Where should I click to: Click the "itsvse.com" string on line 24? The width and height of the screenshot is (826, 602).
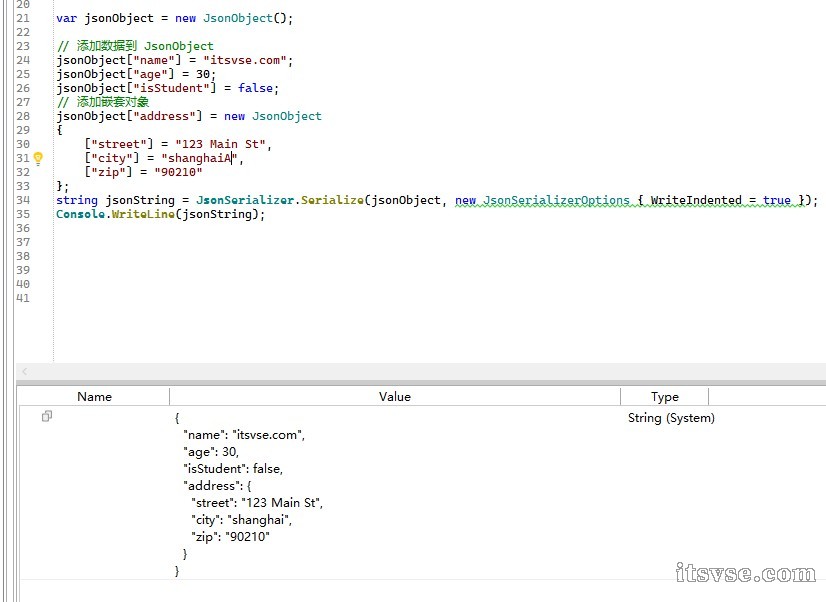point(245,60)
